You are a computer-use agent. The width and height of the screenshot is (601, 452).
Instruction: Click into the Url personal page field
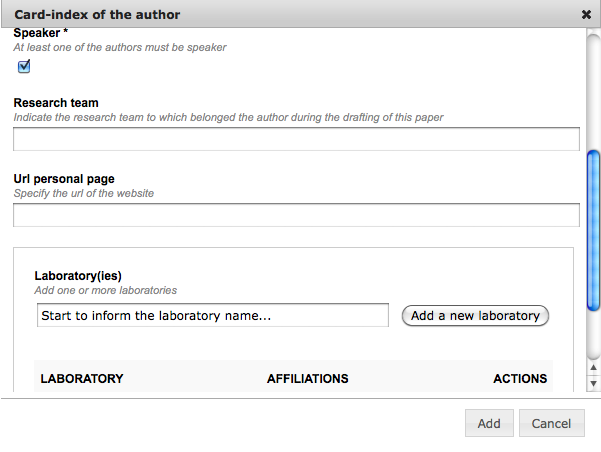(x=296, y=215)
